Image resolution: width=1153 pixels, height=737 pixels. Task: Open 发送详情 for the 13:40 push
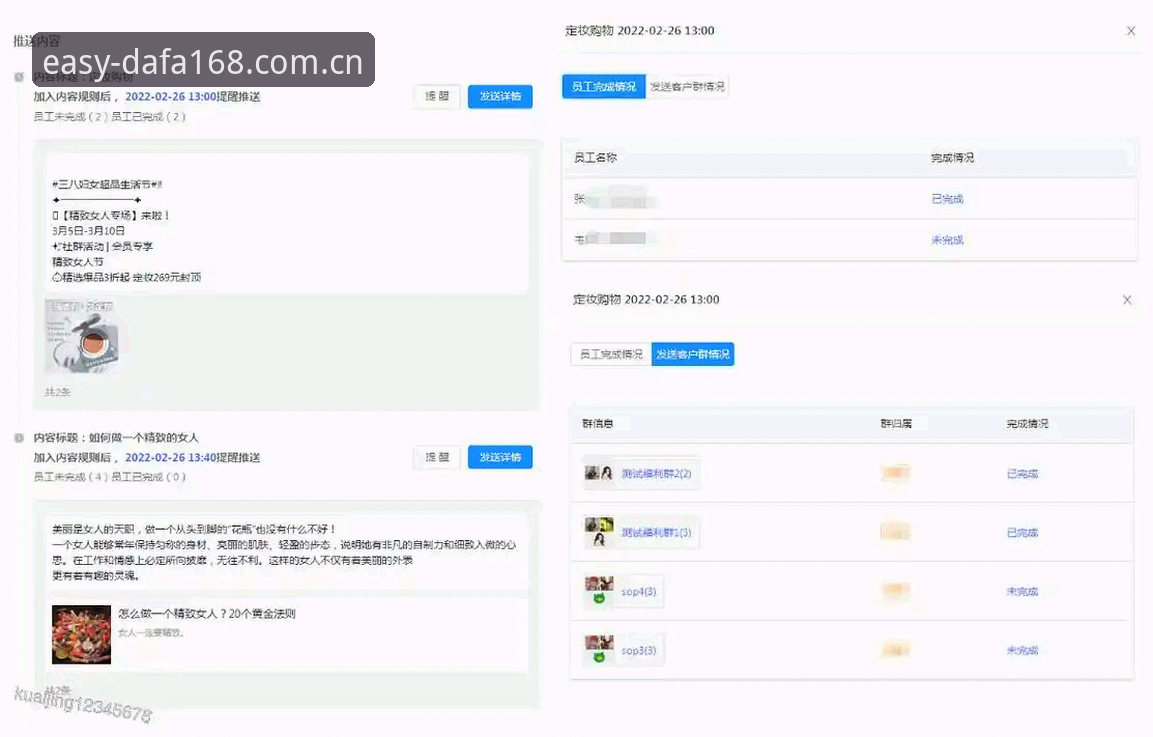(500, 457)
